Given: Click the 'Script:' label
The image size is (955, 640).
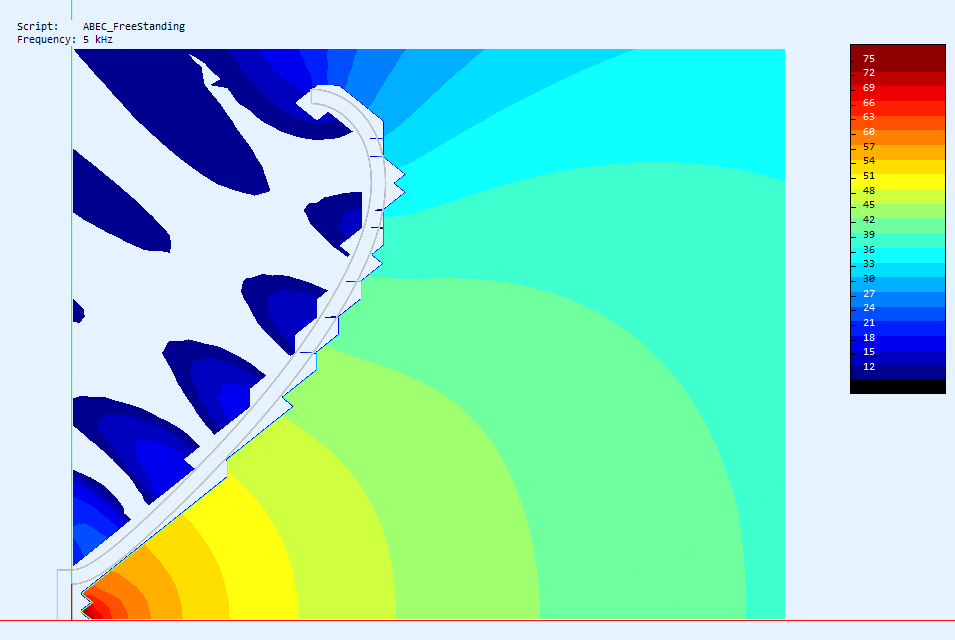Looking at the screenshot, I should click(38, 26).
